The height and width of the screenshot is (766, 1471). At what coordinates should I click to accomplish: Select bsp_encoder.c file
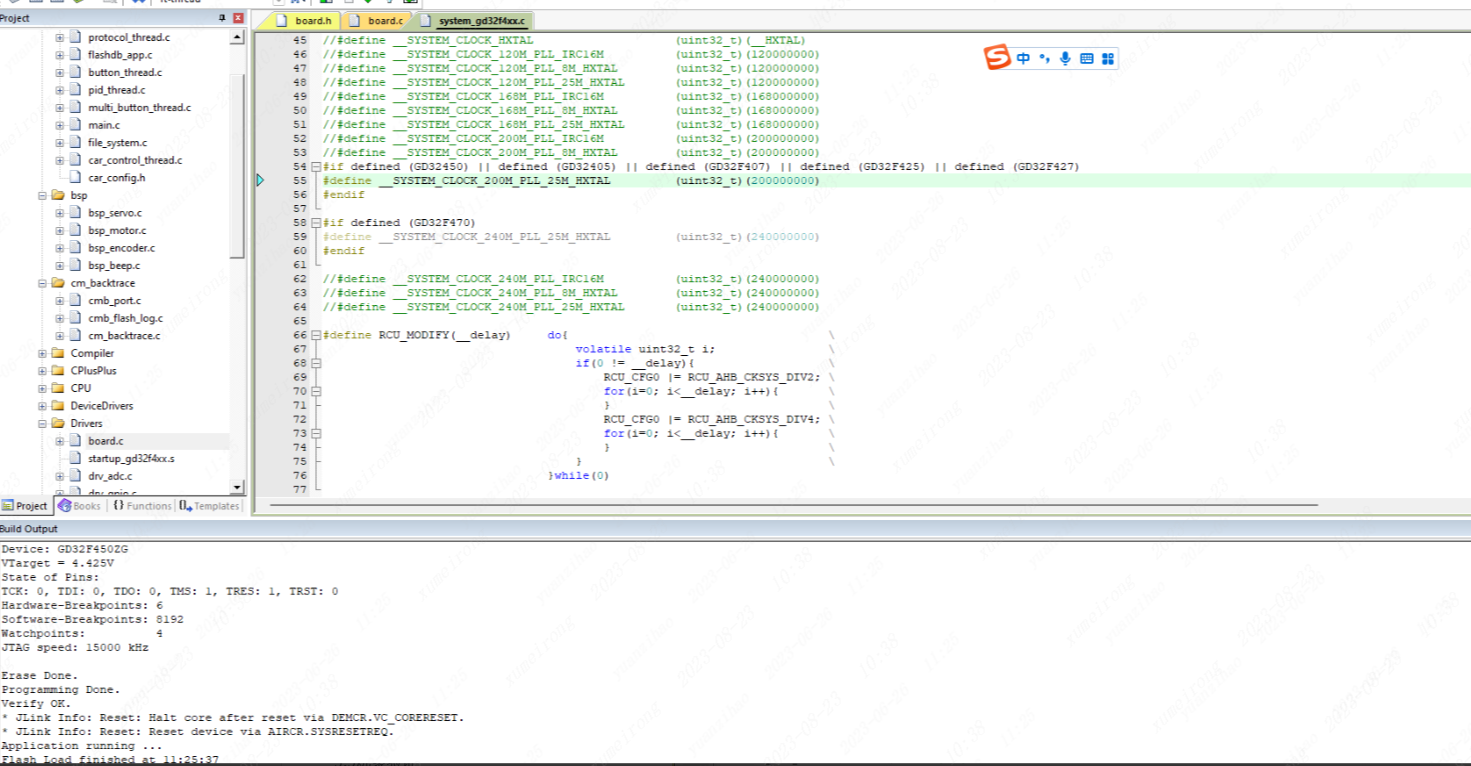click(121, 248)
